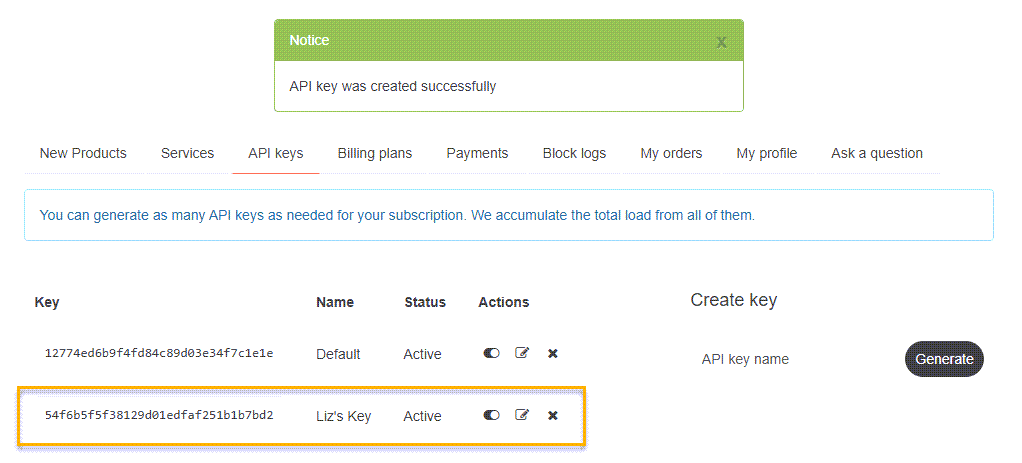Click the Liz's Key name

tap(343, 416)
